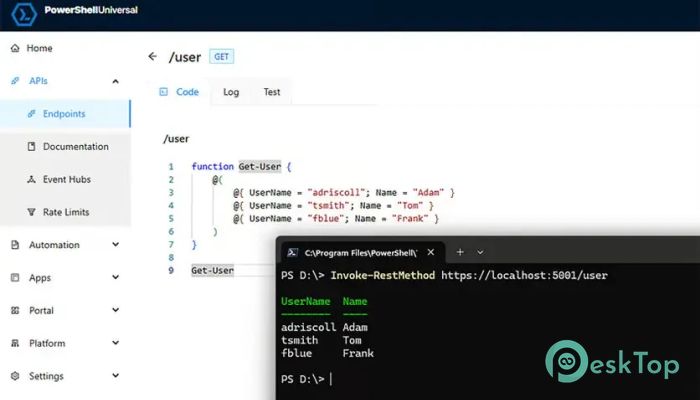700x400 pixels.
Task: Click the Code tab terminal icon
Action: click(163, 92)
